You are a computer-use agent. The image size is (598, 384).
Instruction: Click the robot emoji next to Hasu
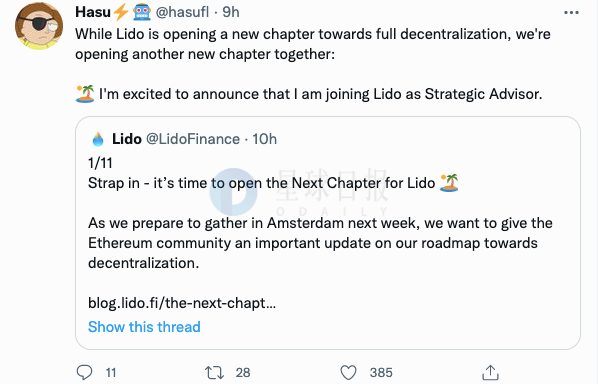pos(142,12)
